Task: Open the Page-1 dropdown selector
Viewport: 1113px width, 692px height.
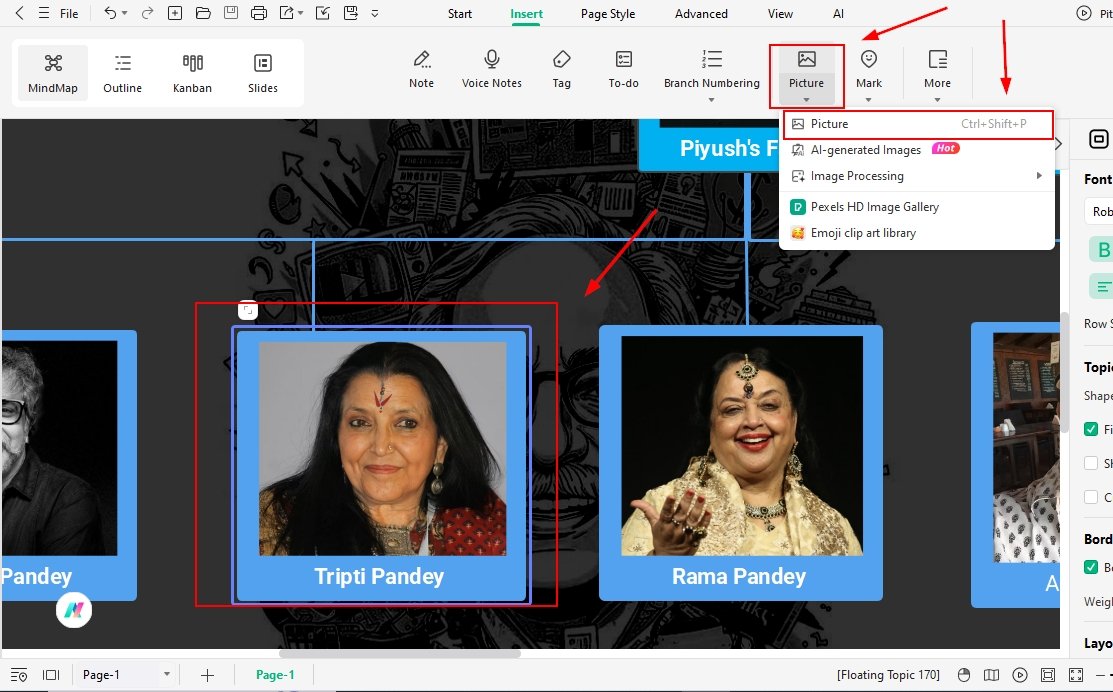Action: (126, 675)
